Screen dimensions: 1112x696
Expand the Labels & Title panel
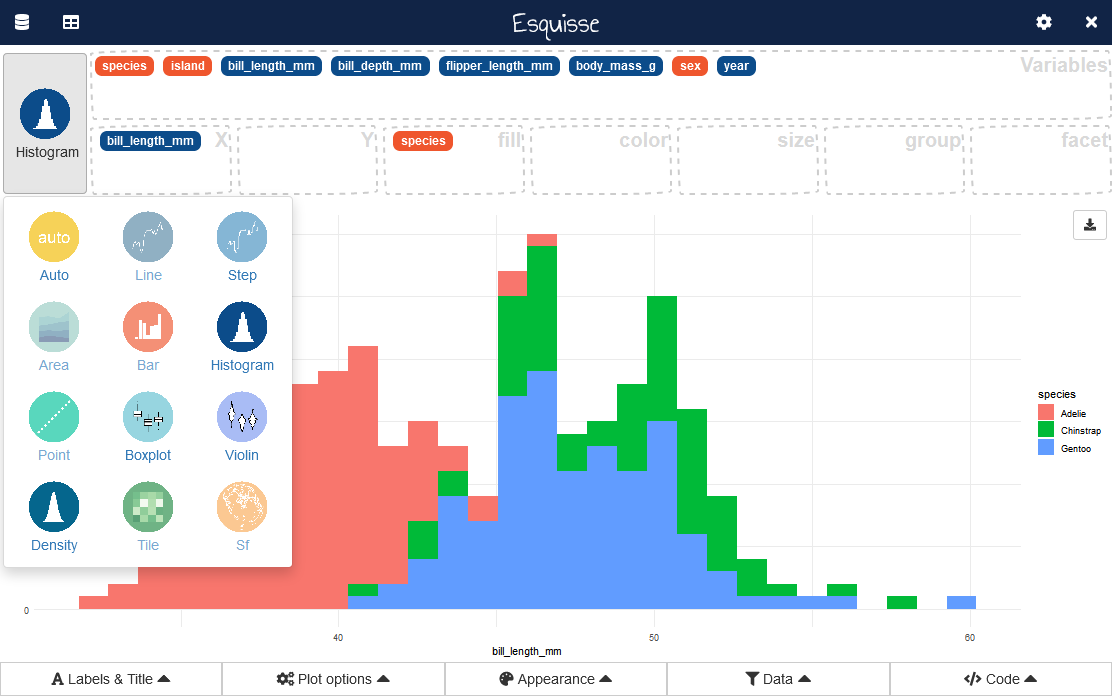(111, 679)
